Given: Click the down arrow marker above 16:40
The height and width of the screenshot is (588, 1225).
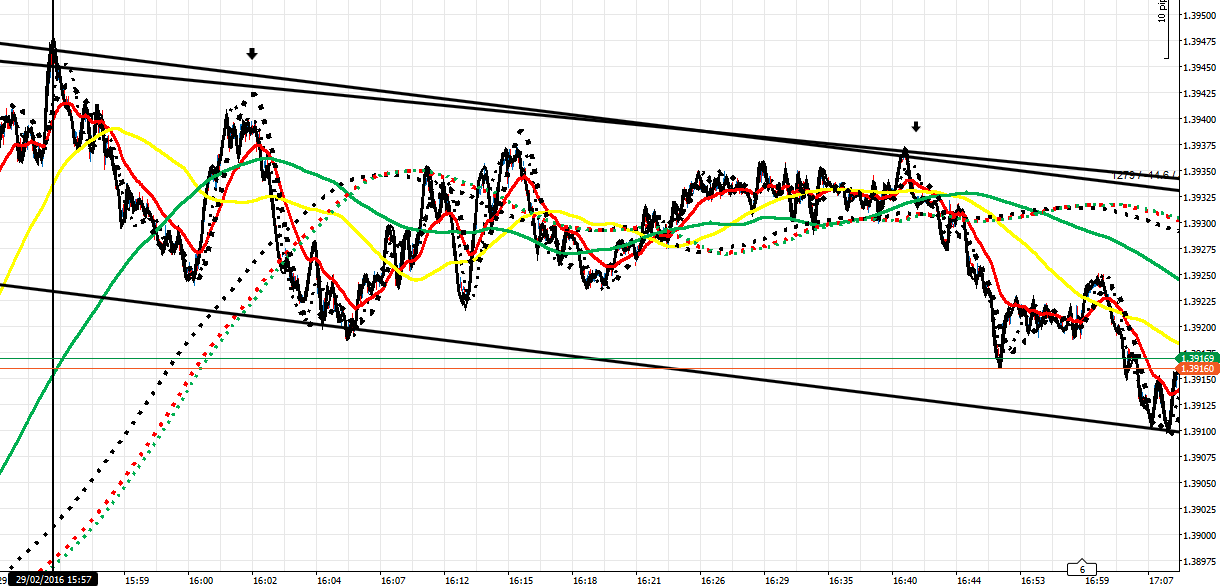Looking at the screenshot, I should [915, 127].
